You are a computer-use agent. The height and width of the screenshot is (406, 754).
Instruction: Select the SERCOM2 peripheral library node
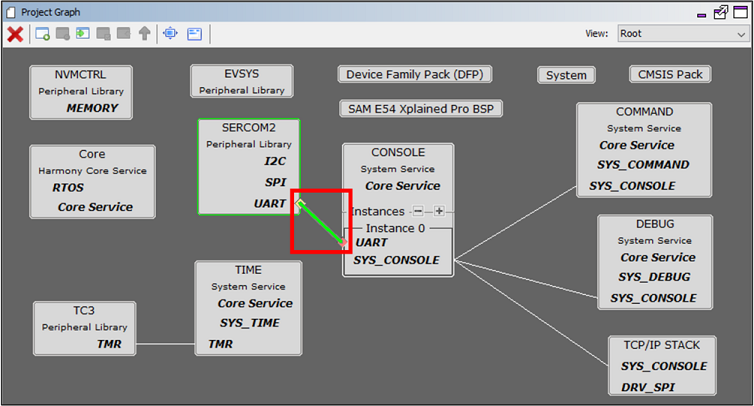point(246,130)
